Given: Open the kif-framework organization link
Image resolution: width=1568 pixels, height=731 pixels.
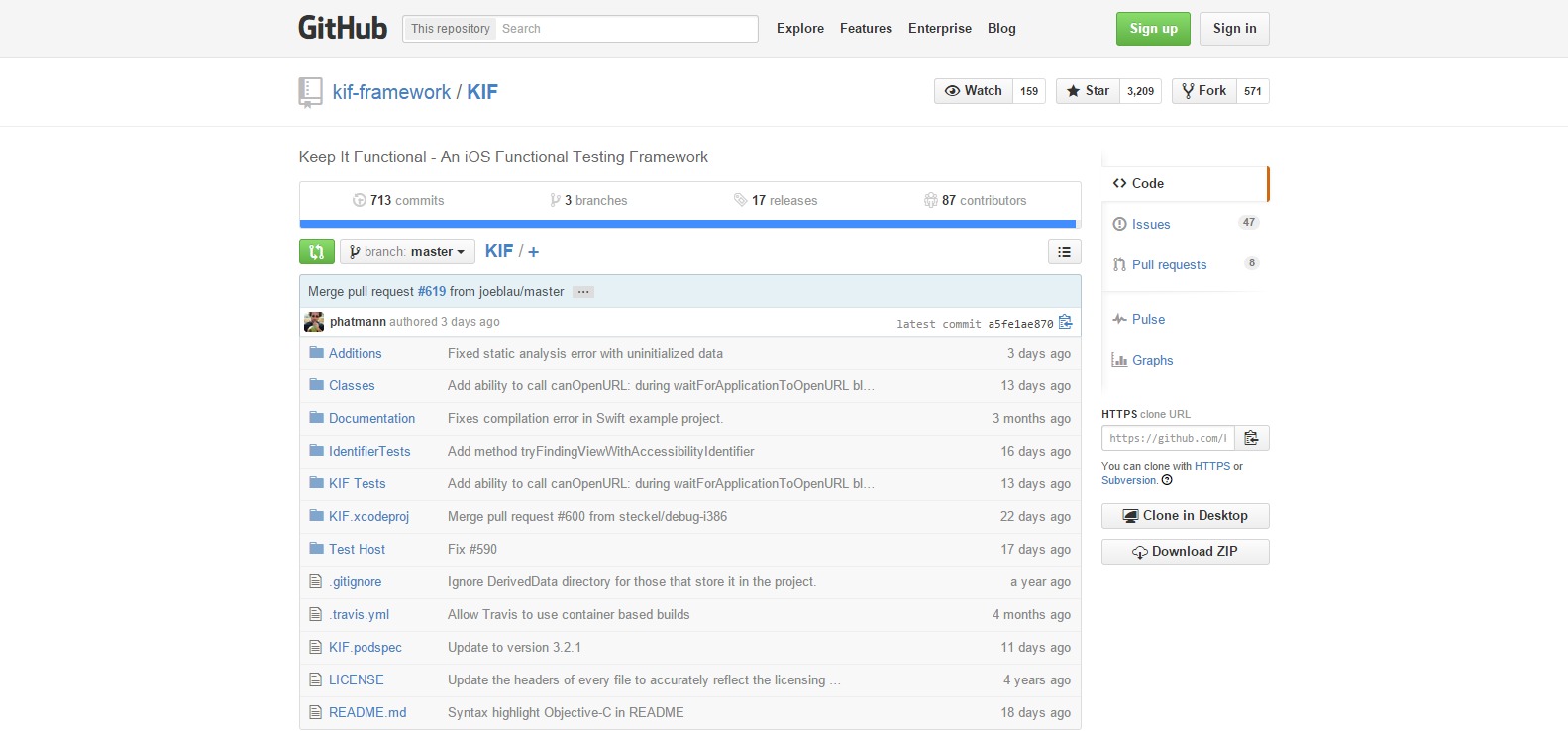Looking at the screenshot, I should pyautogui.click(x=391, y=92).
